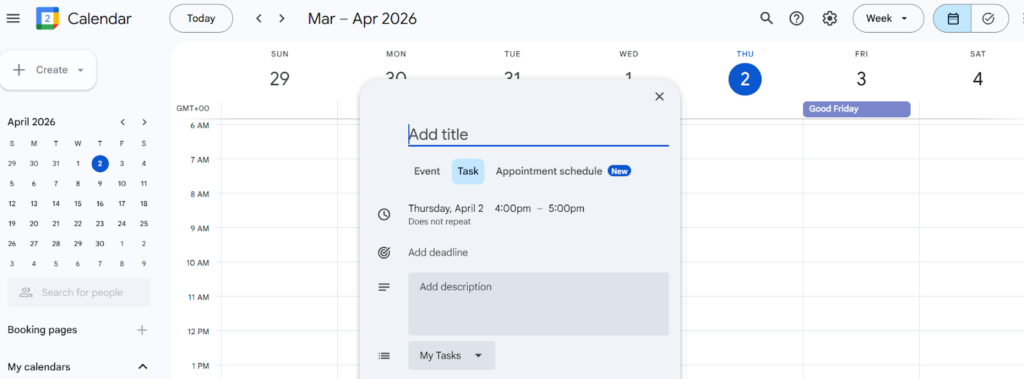Focus the Add title field
The width and height of the screenshot is (1024, 379).
click(538, 135)
